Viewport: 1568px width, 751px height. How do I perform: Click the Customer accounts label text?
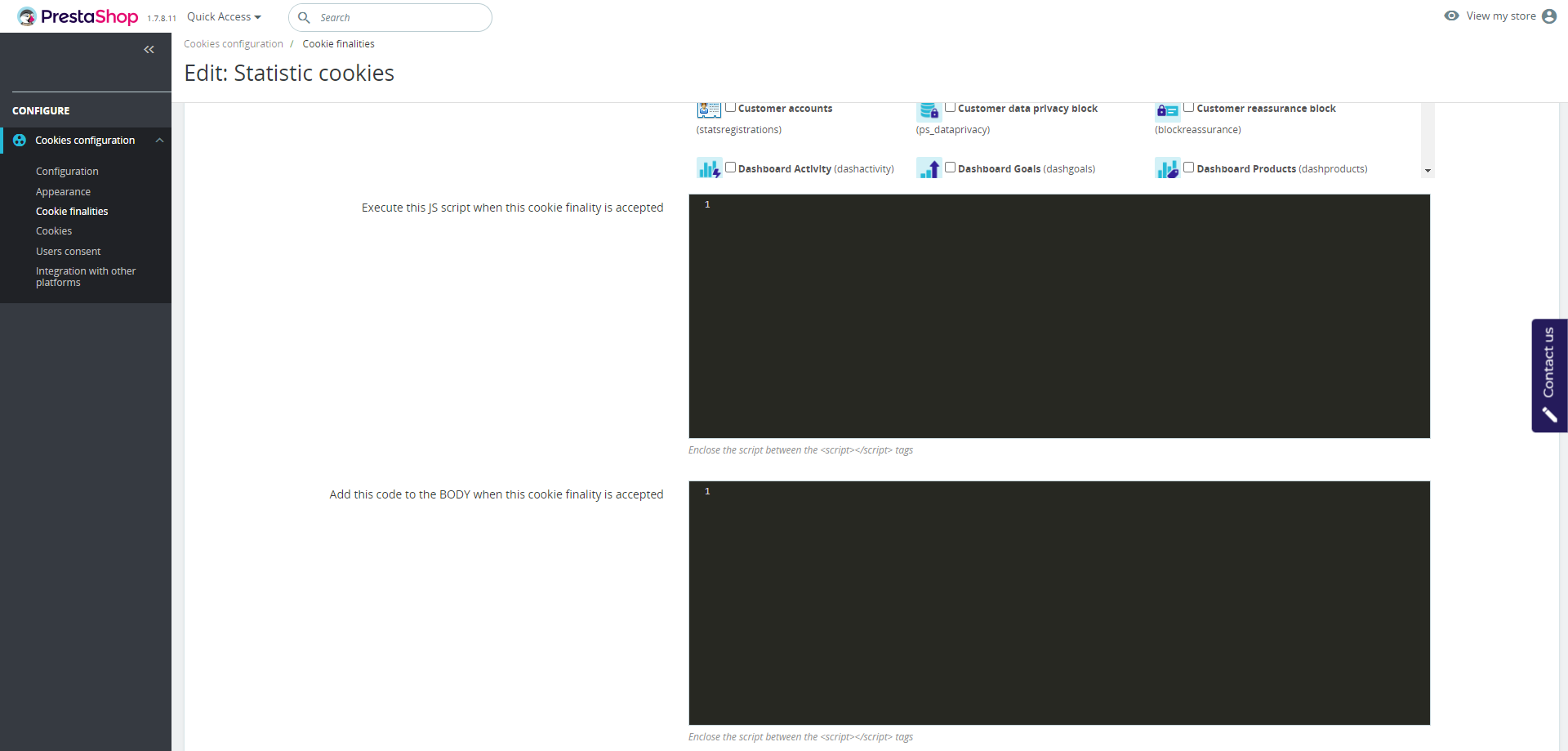[786, 109]
